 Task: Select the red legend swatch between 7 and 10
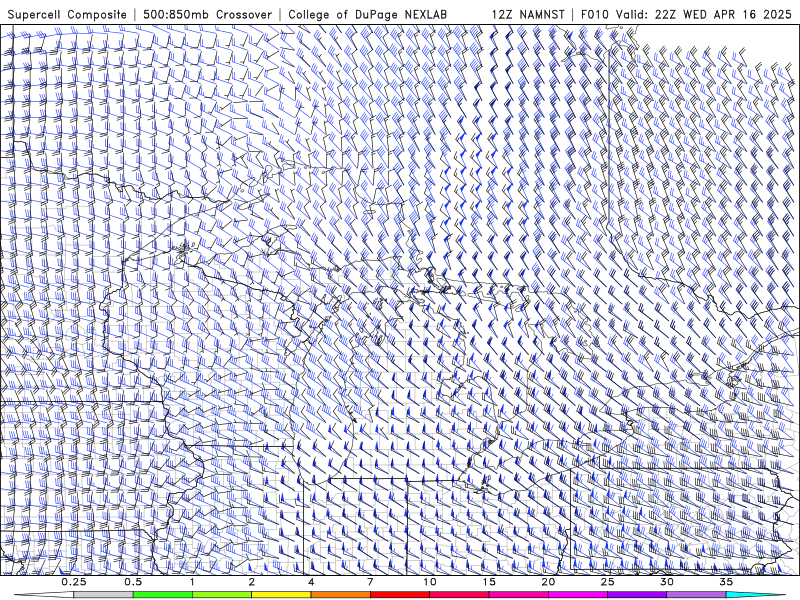pos(399,595)
